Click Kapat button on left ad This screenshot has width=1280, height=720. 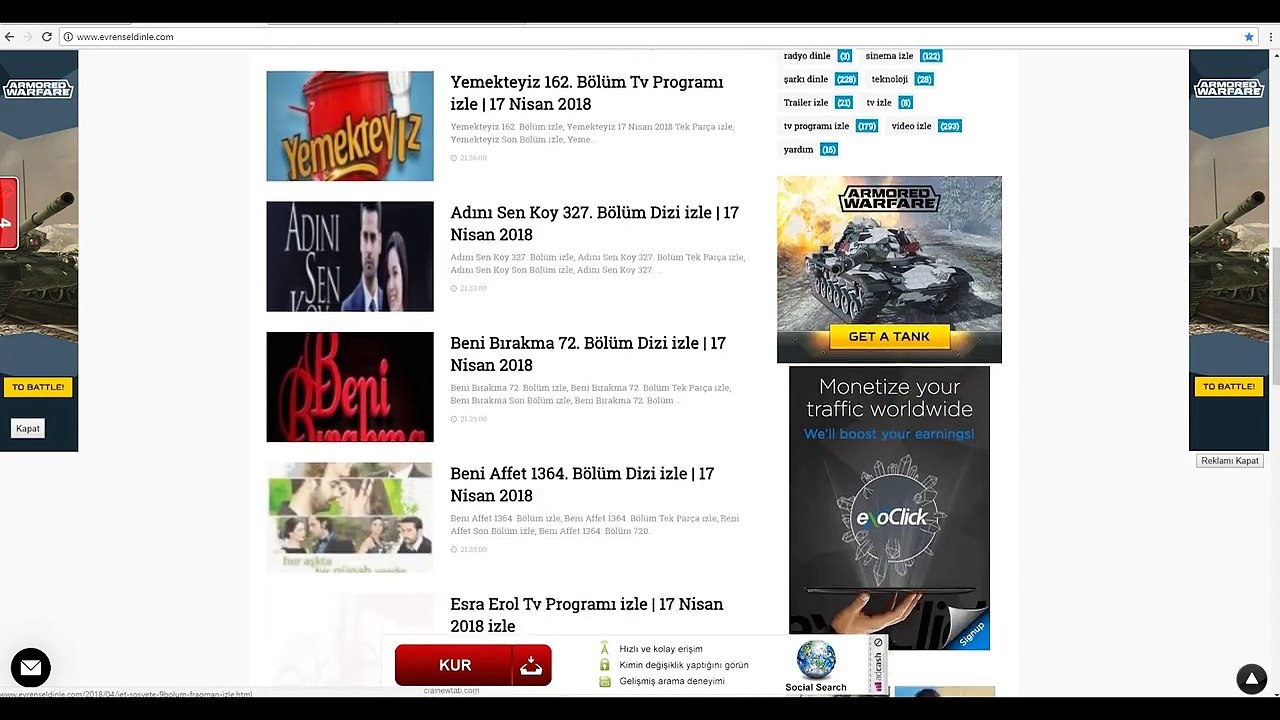pos(28,428)
